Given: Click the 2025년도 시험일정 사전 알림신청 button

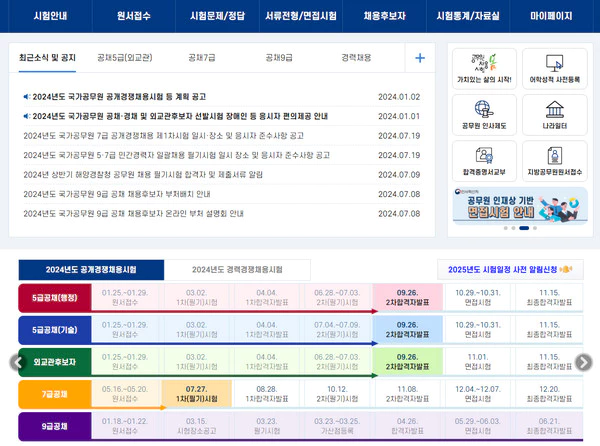Looking at the screenshot, I should click(509, 269).
